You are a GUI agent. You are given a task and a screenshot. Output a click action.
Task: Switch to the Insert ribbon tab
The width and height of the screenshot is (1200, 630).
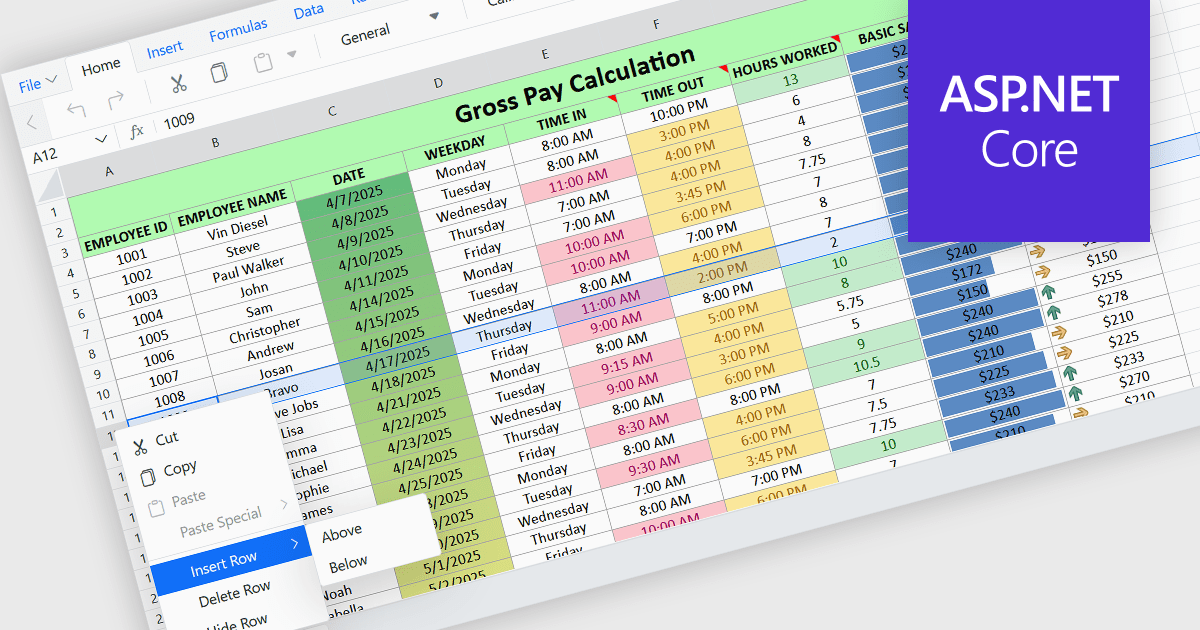[x=165, y=50]
